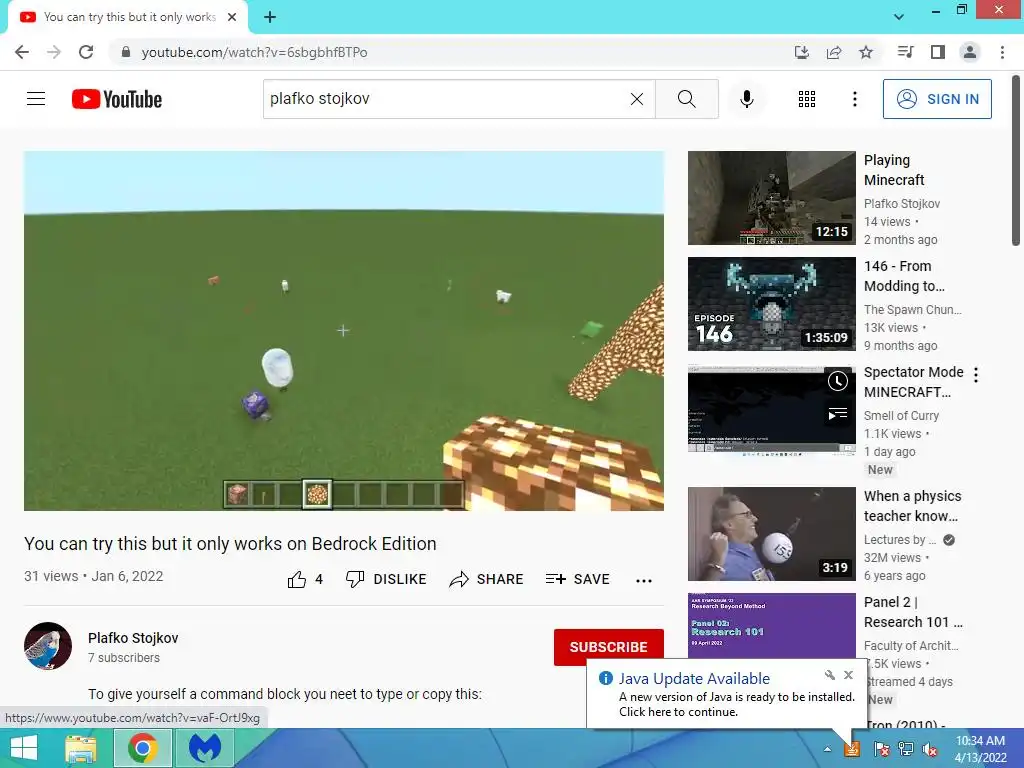
Task: Add Spectator Mode video to queue
Action: [x=838, y=413]
